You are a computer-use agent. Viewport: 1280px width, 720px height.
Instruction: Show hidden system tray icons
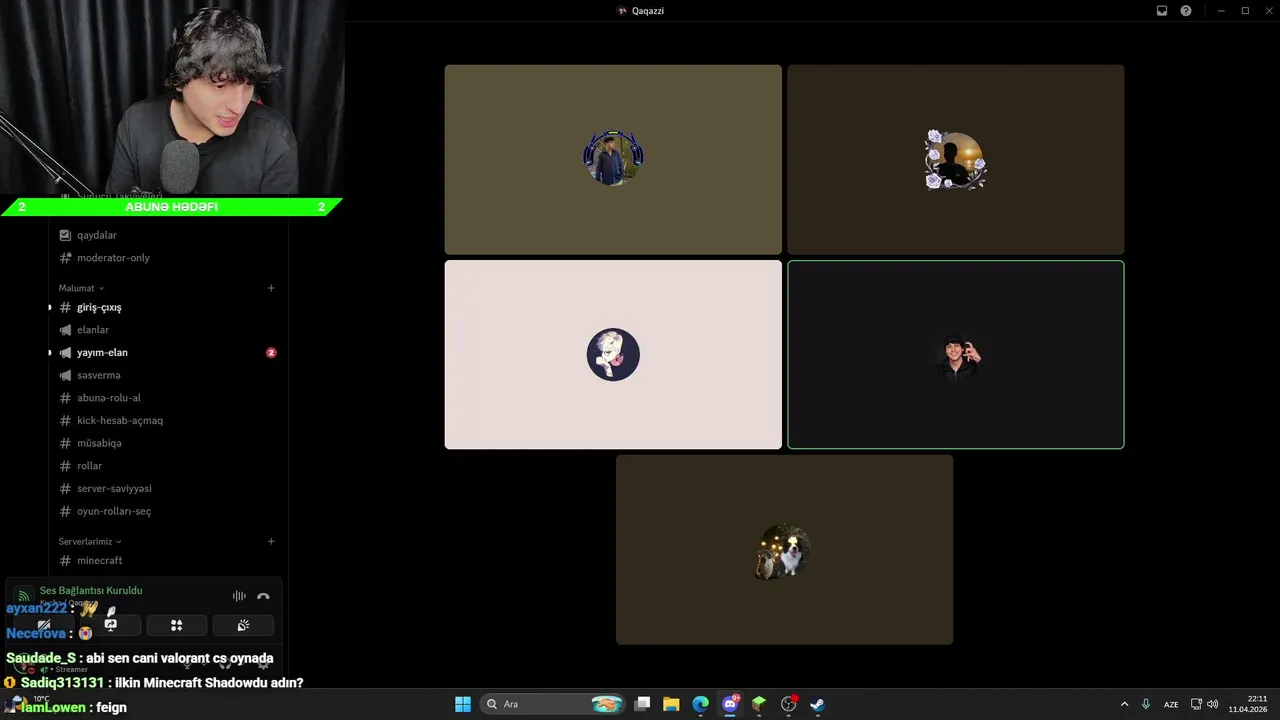(x=1124, y=704)
